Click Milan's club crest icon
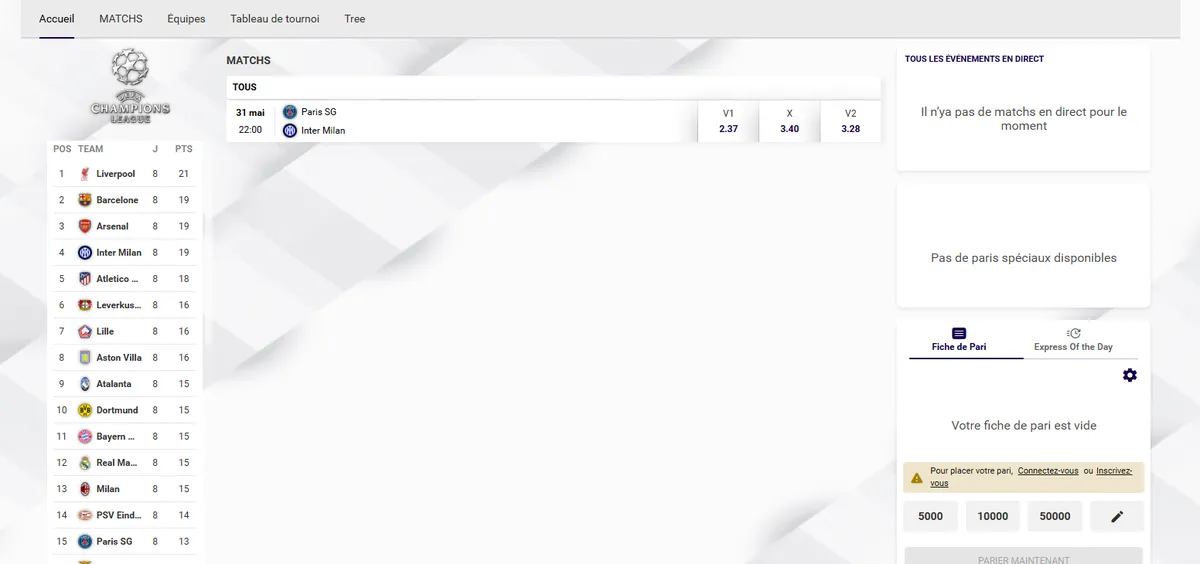The height and width of the screenshot is (564, 1200). pyautogui.click(x=85, y=489)
